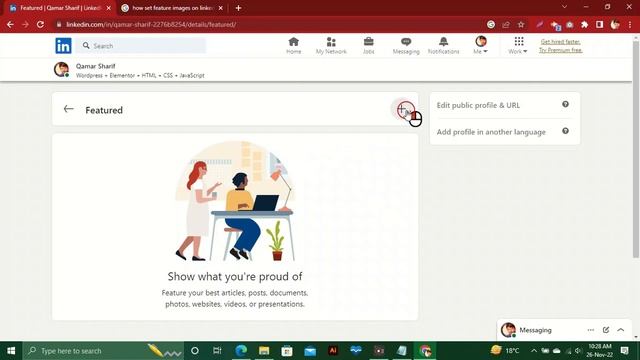The height and width of the screenshot is (360, 640).
Task: Open the Messaging overlay header
Action: (535, 330)
